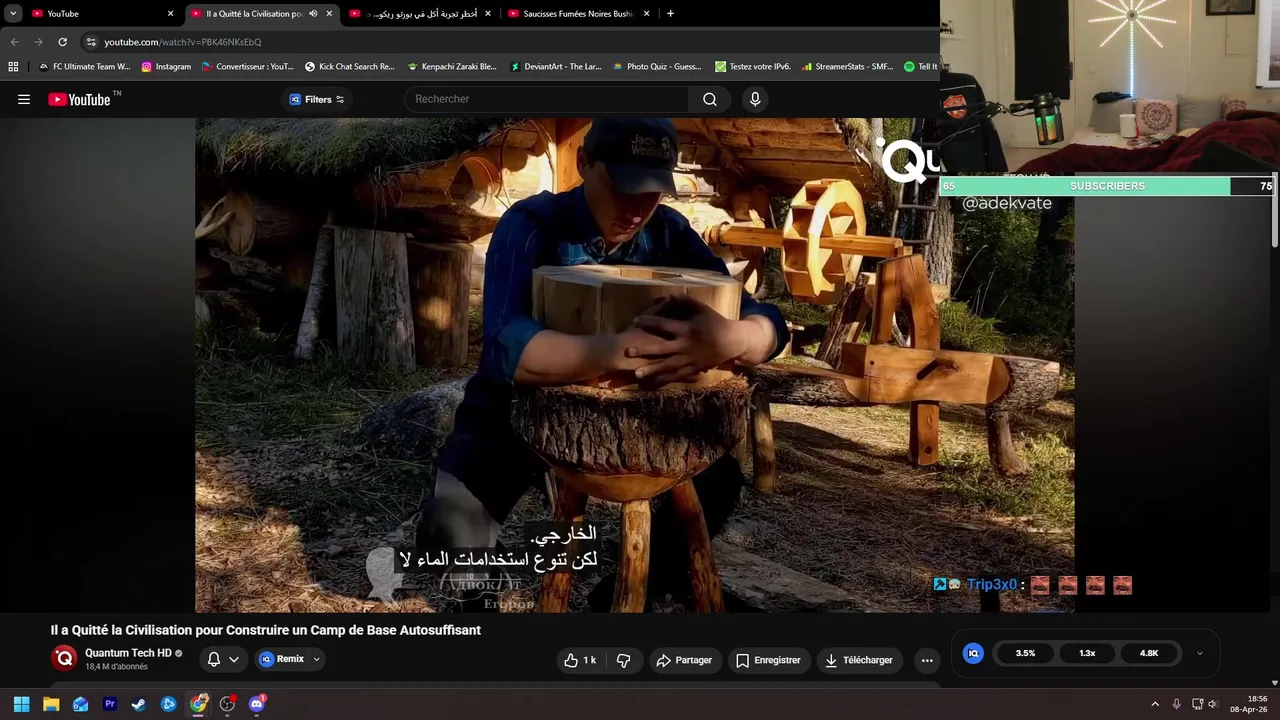Open the Kick Chat Search bookmark
The height and width of the screenshot is (720, 1280).
(350, 67)
